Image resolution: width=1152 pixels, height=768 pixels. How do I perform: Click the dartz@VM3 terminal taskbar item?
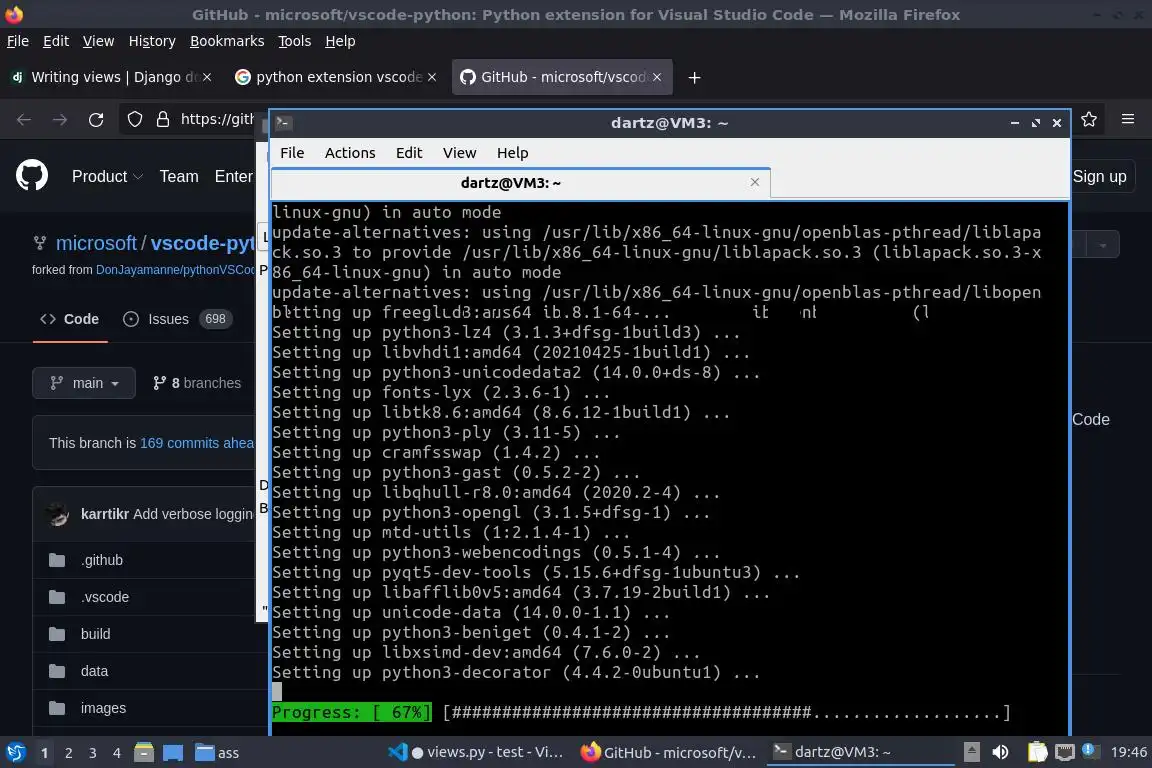[x=860, y=752]
